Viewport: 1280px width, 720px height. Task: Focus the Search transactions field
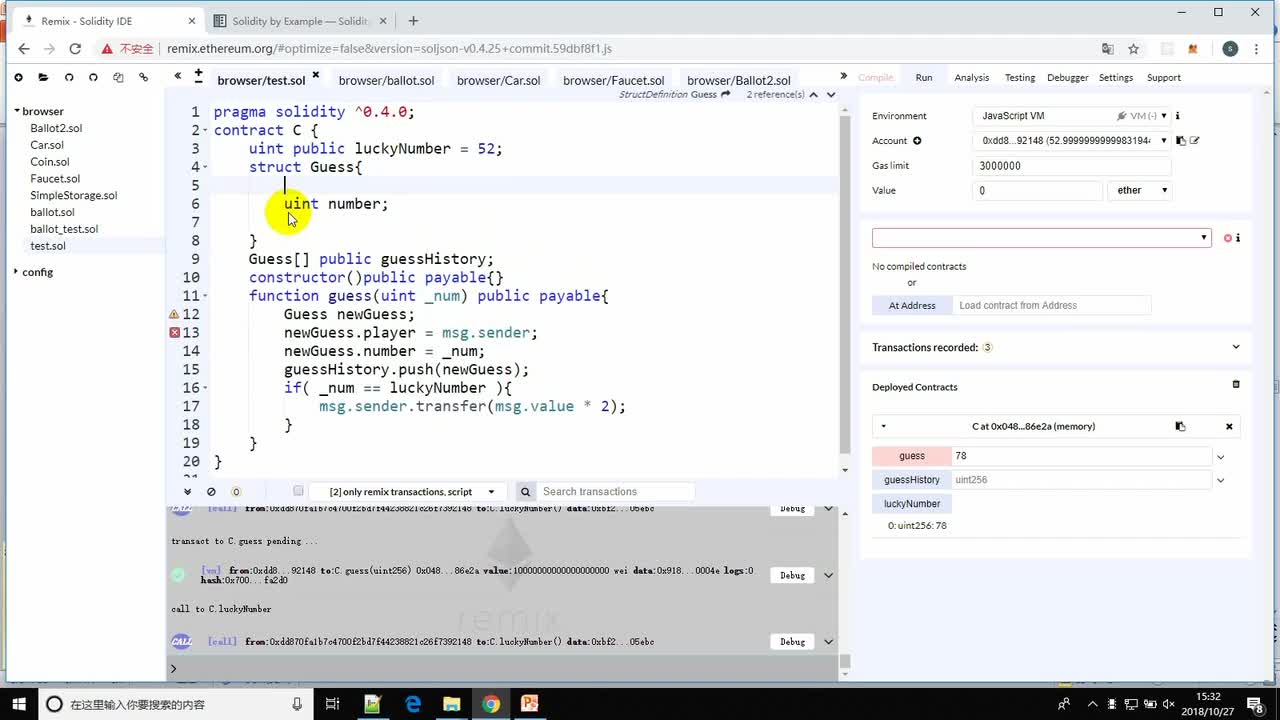pyautogui.click(x=615, y=491)
